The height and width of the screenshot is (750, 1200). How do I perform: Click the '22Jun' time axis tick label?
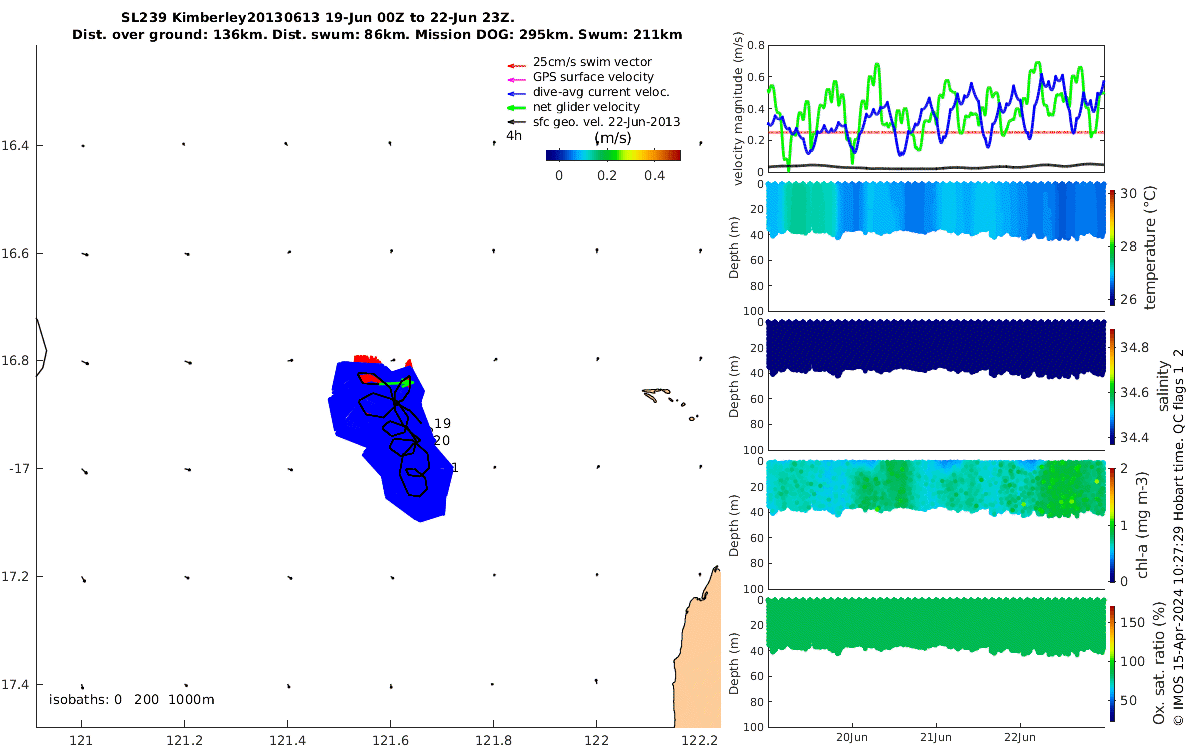(x=1019, y=737)
